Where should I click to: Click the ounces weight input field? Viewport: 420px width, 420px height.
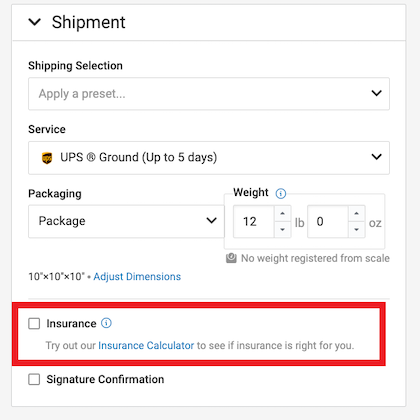point(328,222)
